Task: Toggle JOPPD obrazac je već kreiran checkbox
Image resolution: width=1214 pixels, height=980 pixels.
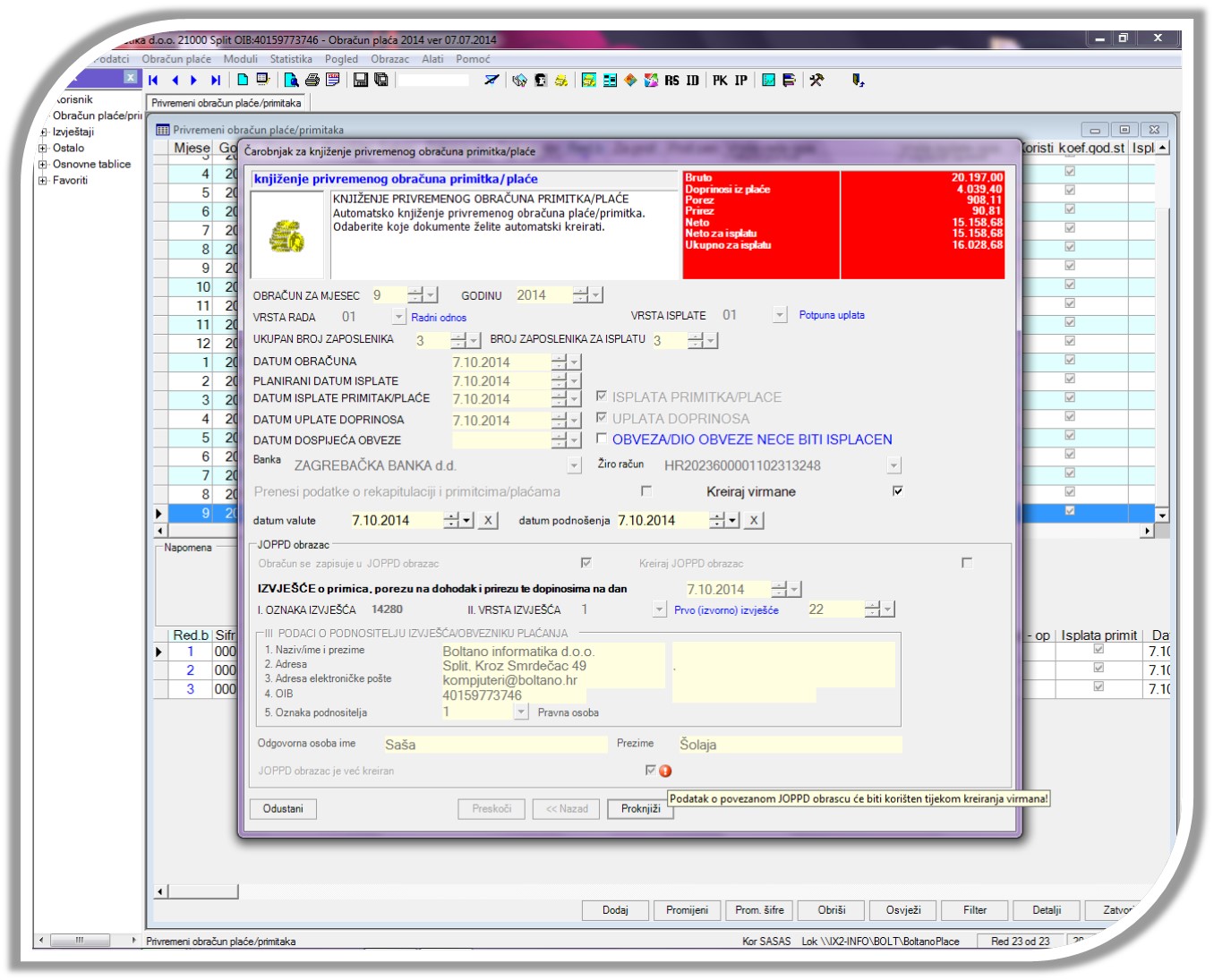Action: [650, 770]
